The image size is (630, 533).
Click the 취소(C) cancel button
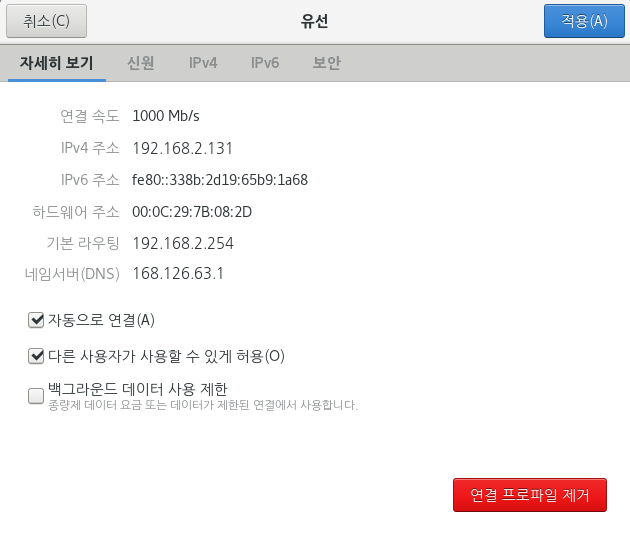[x=46, y=21]
